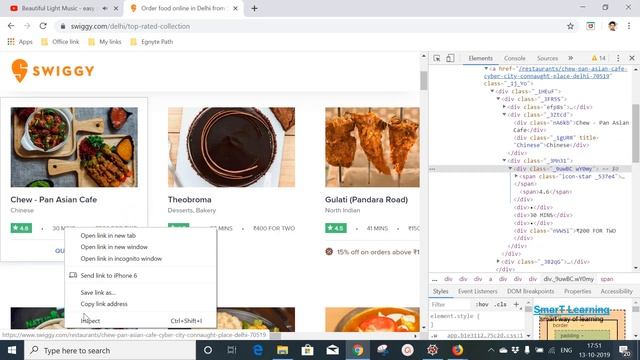This screenshot has height=360, width=640.
Task: Open File Explorer from taskbar
Action: [x=282, y=350]
